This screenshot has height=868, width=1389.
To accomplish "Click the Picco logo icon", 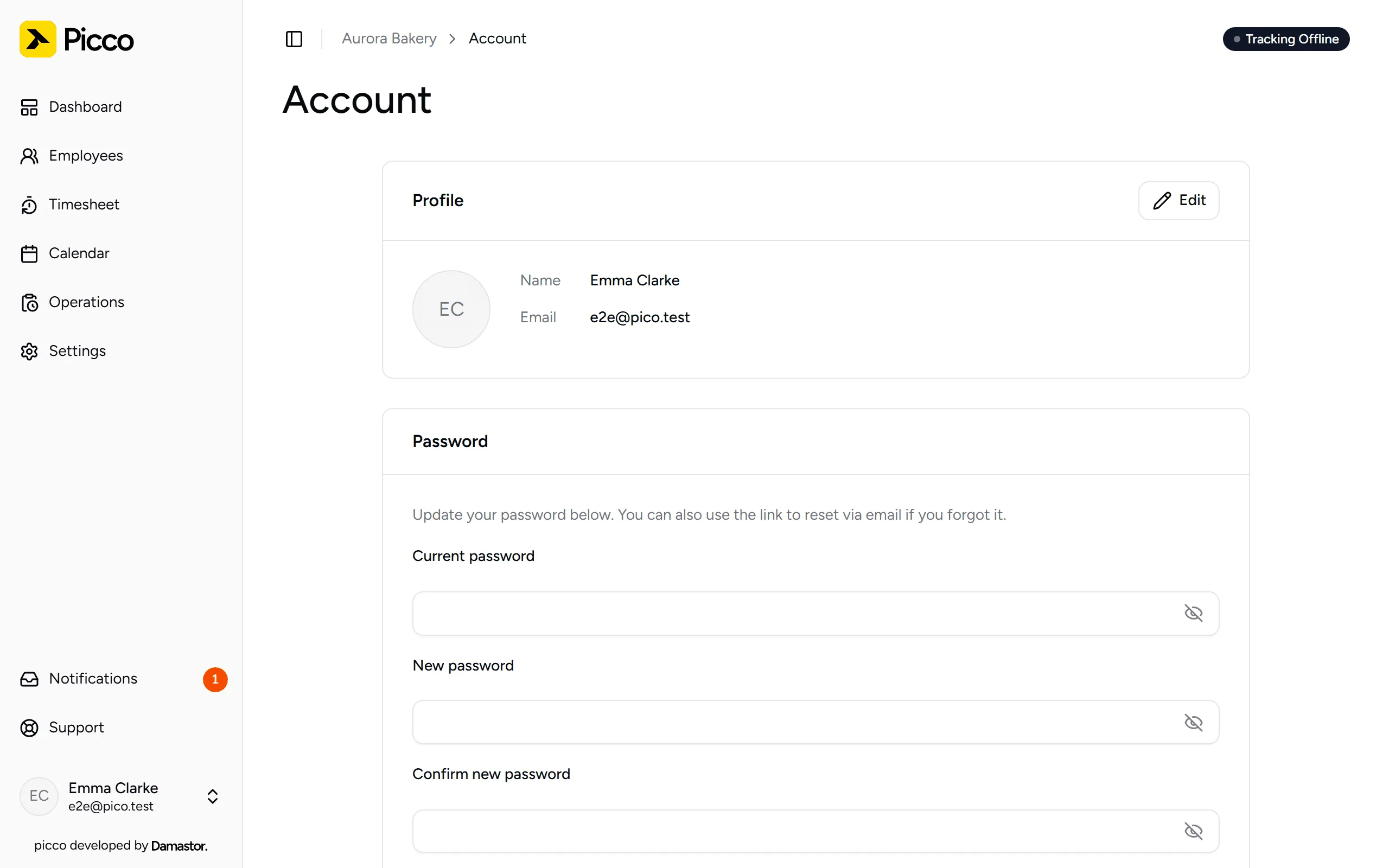I will coord(38,39).
